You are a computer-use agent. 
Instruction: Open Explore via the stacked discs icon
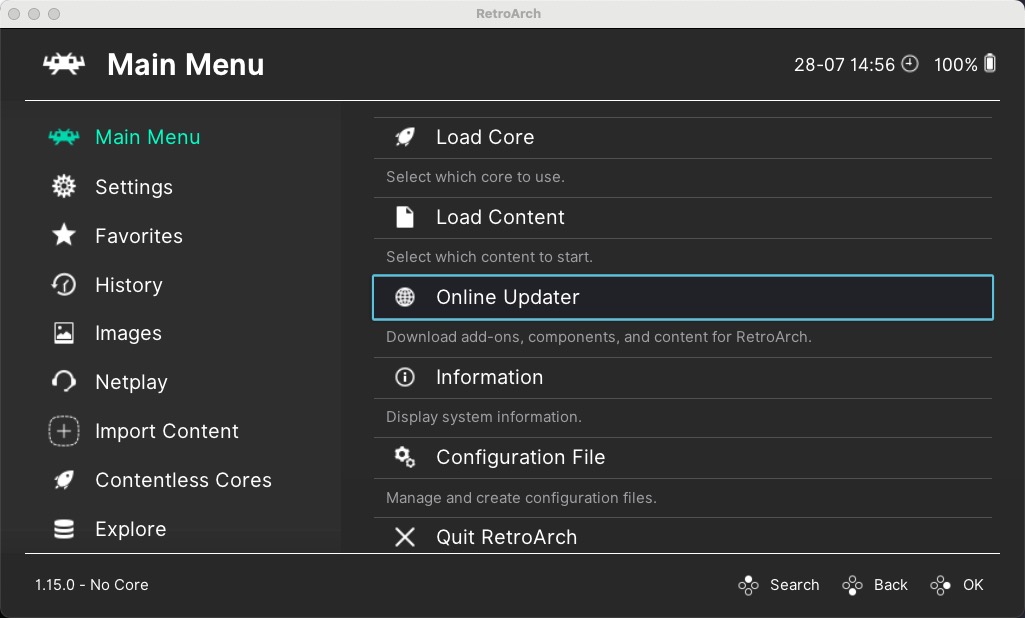point(63,529)
